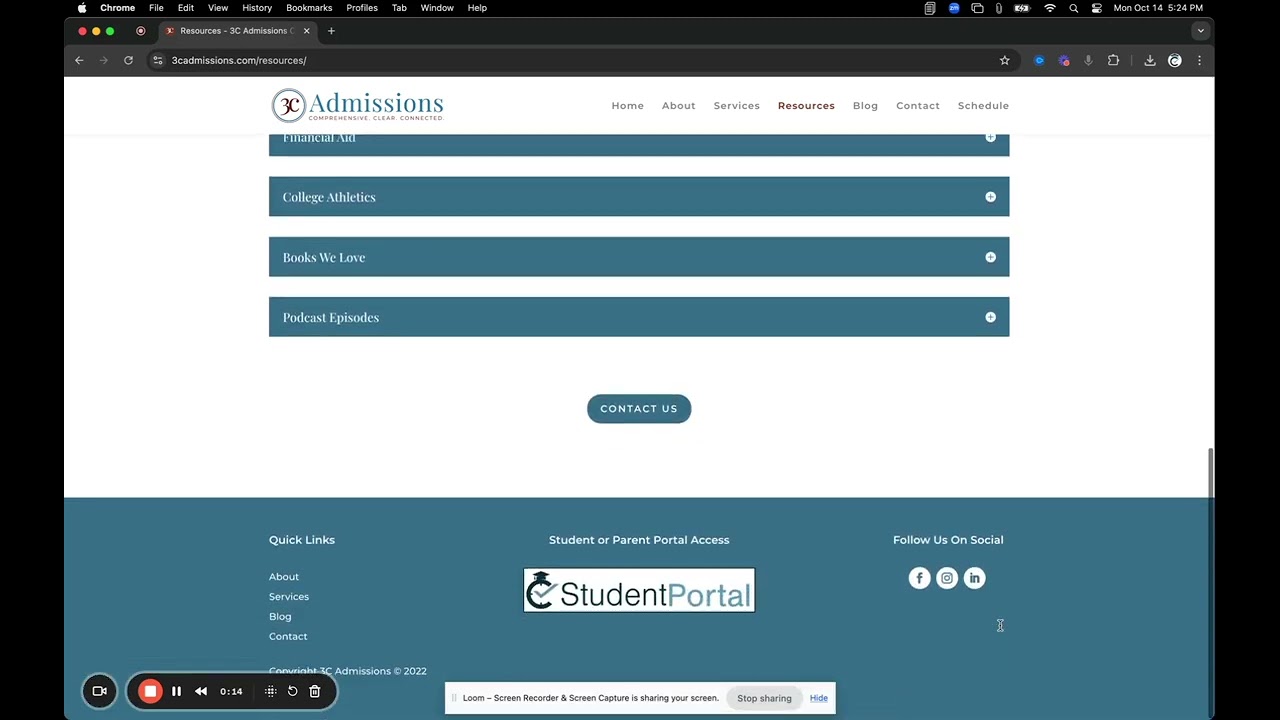Open the Chrome File menu
Image resolution: width=1280 pixels, height=720 pixels.
tap(156, 8)
